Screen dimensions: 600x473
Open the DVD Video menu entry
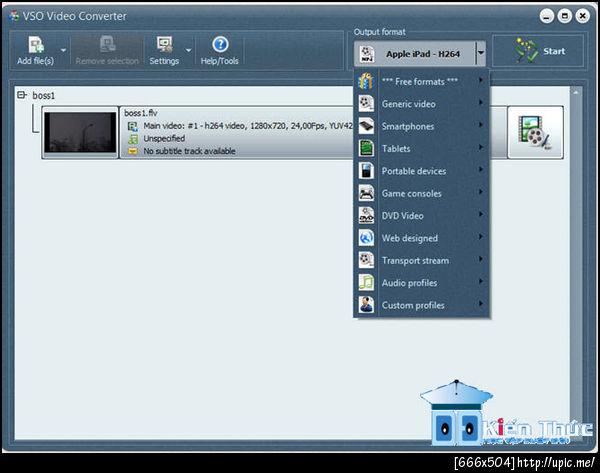point(421,215)
